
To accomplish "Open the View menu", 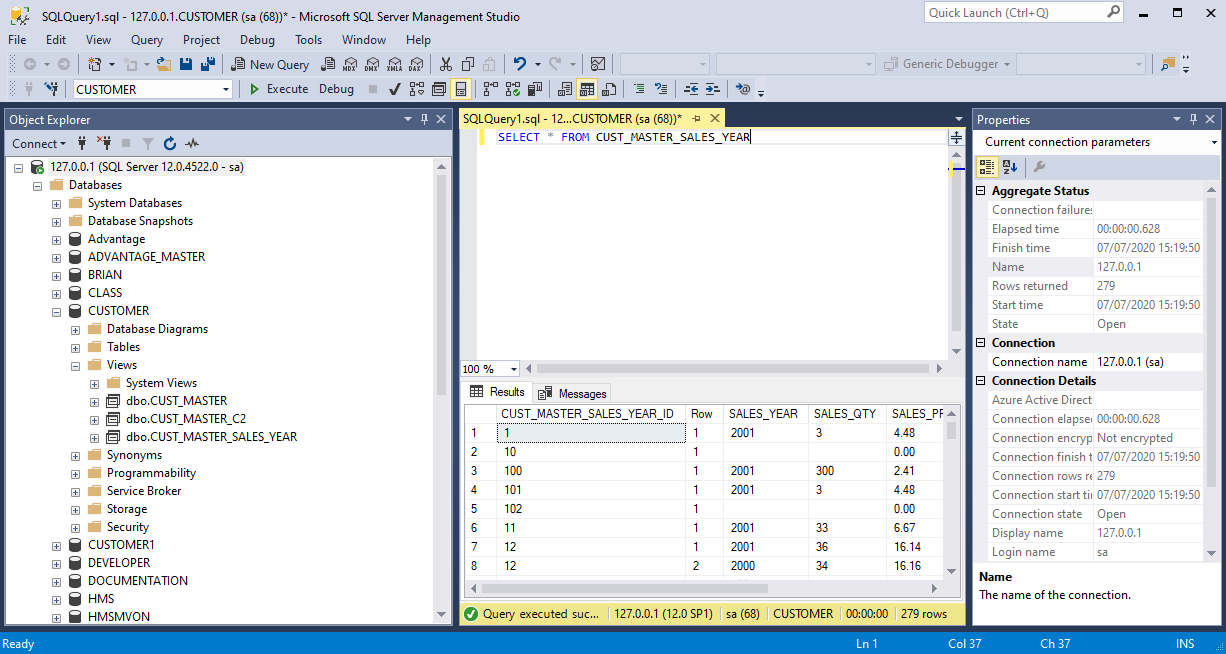I will coord(99,40).
